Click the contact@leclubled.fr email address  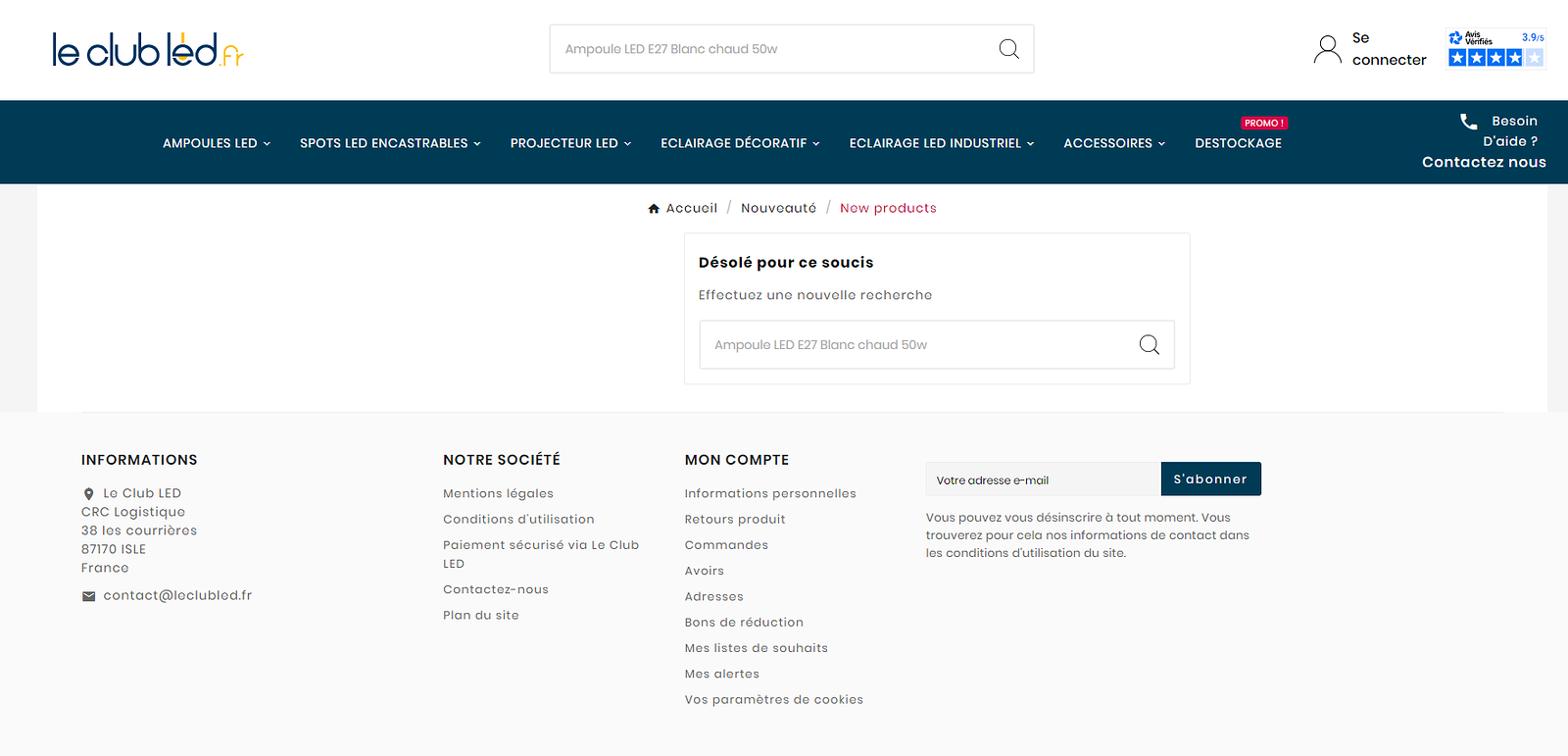pos(177,596)
